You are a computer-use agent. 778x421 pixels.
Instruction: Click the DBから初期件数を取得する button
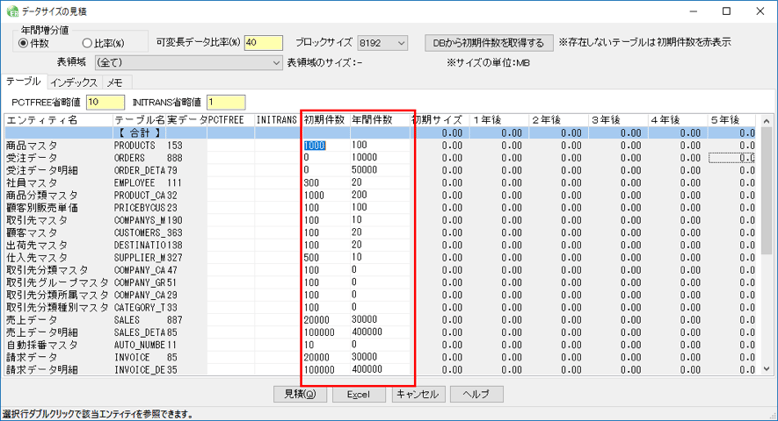click(x=488, y=43)
